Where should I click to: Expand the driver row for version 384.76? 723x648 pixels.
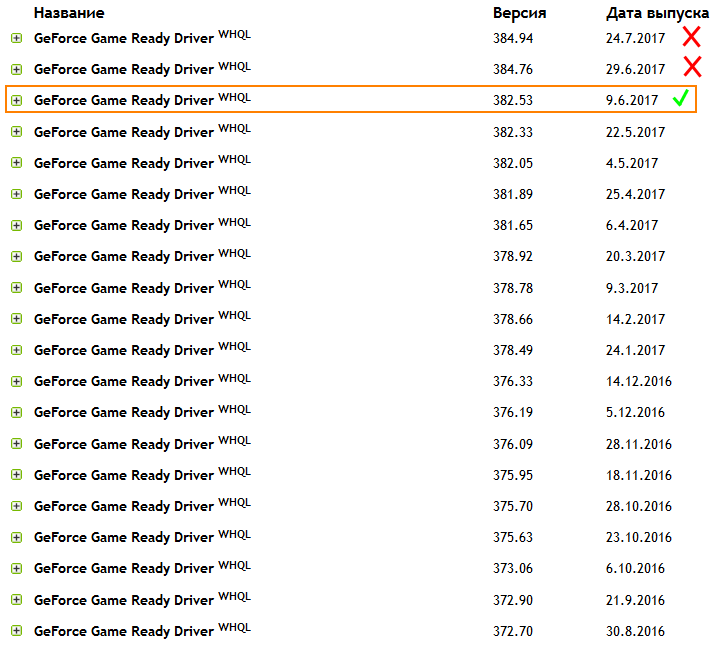pos(17,70)
